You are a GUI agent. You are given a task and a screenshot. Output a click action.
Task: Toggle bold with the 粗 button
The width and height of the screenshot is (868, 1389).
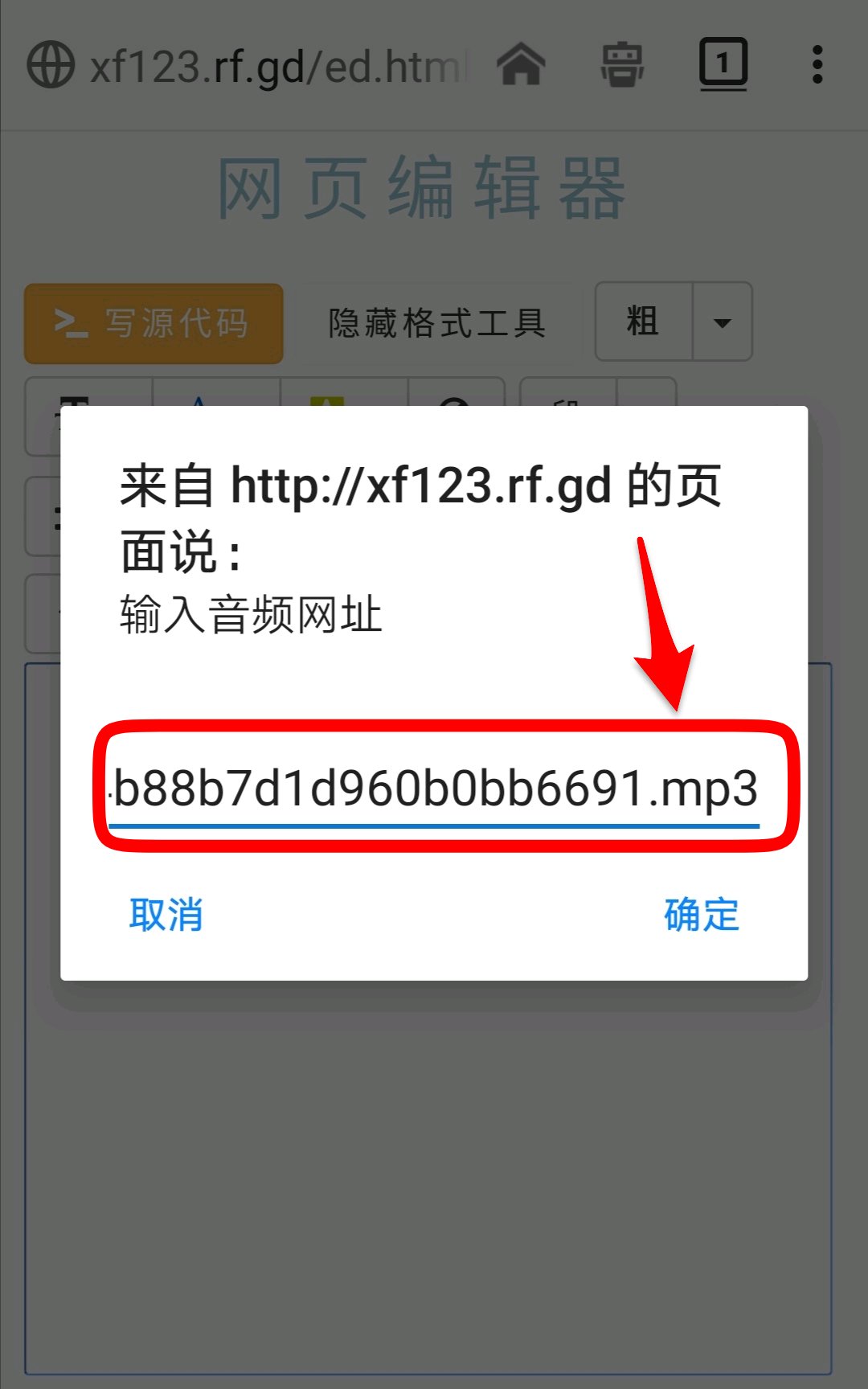[643, 322]
